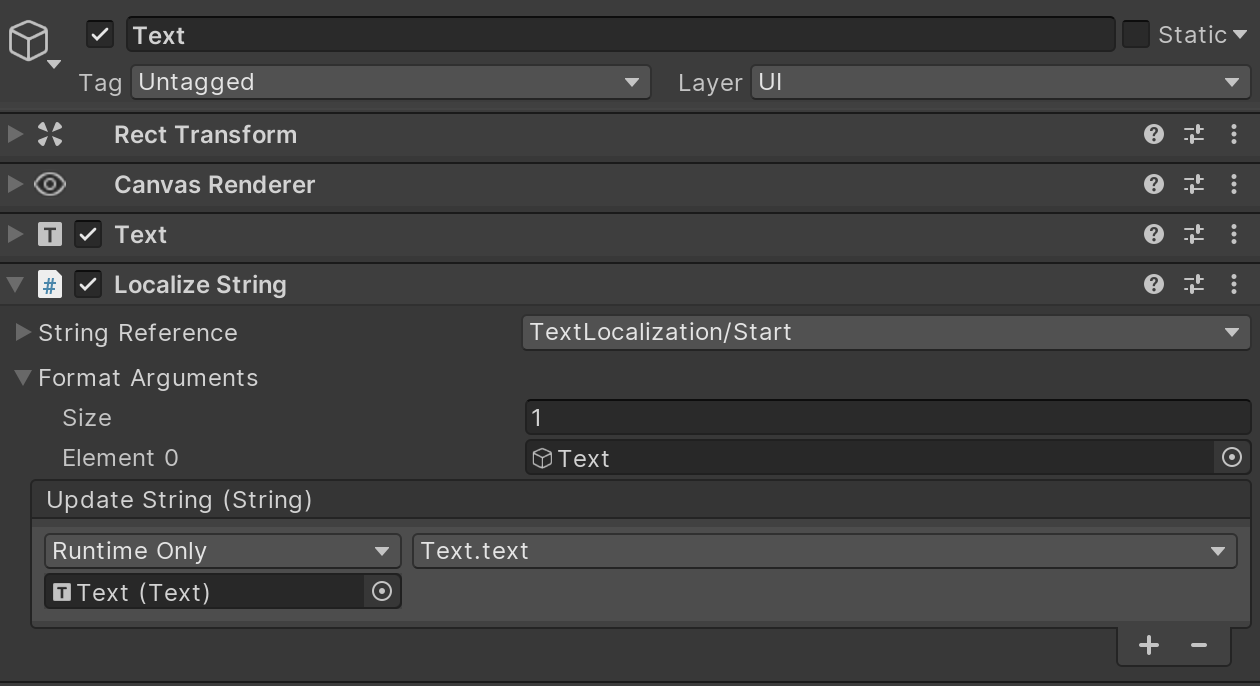Expand the Canvas Renderer component

[15, 184]
